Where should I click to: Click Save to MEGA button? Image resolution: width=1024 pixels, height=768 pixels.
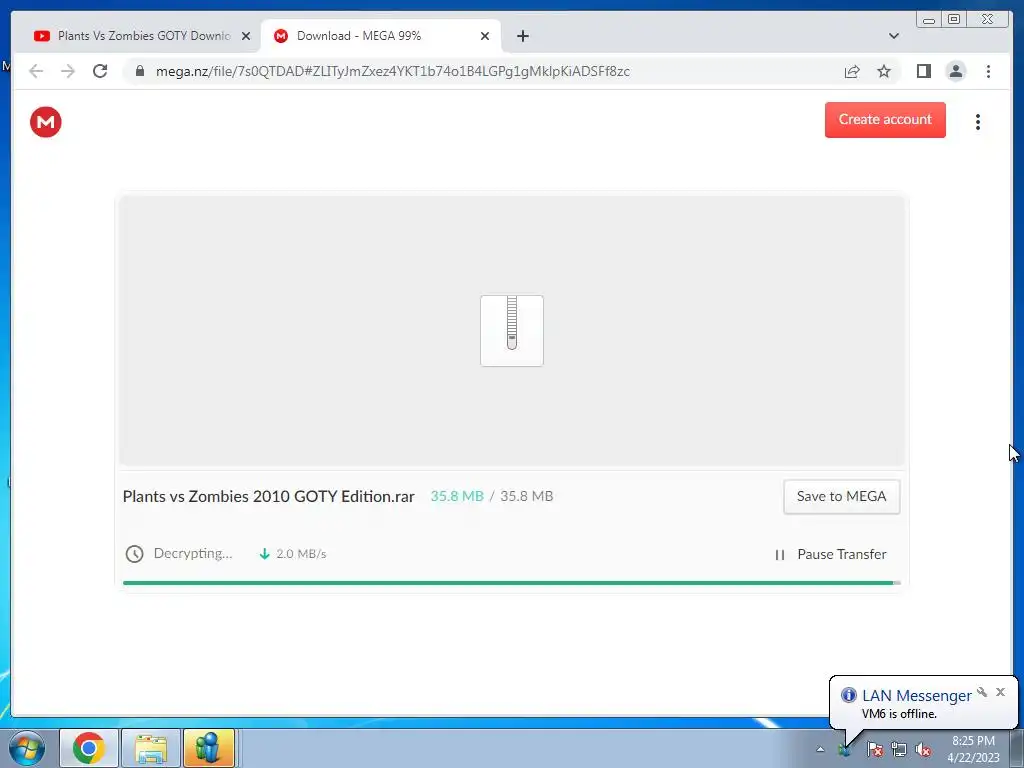pos(841,496)
